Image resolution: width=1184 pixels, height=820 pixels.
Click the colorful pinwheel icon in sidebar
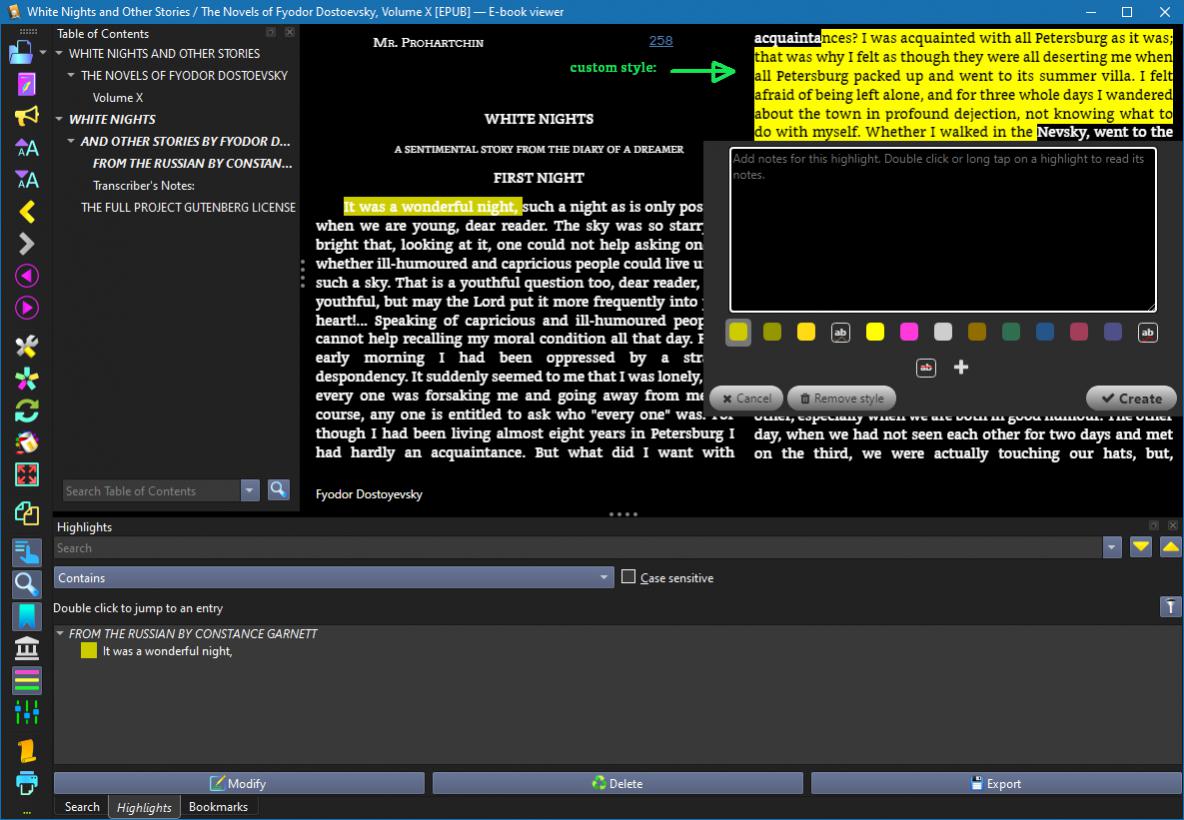(26, 379)
